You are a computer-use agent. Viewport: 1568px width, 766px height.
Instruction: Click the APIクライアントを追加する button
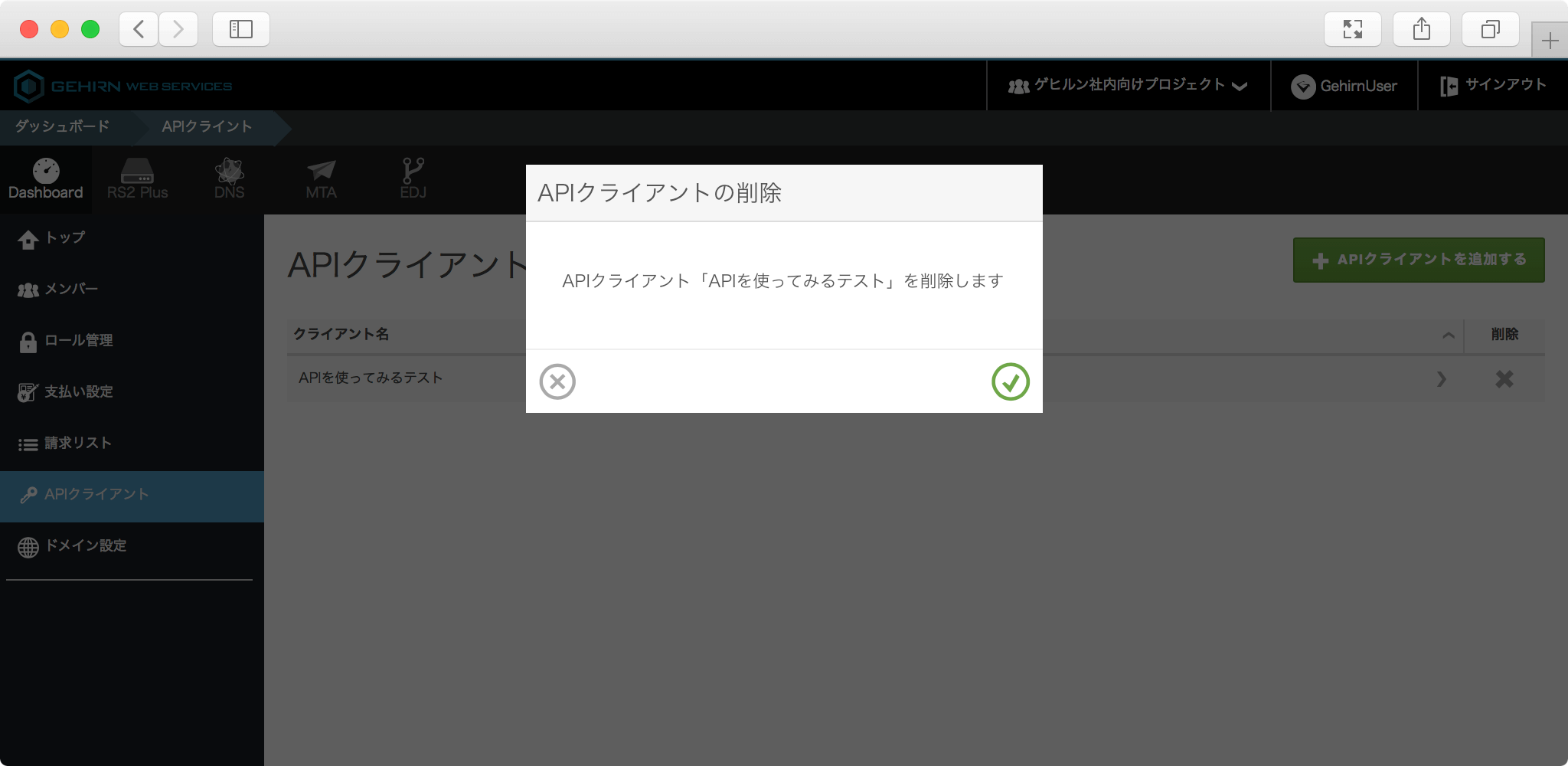click(1418, 260)
